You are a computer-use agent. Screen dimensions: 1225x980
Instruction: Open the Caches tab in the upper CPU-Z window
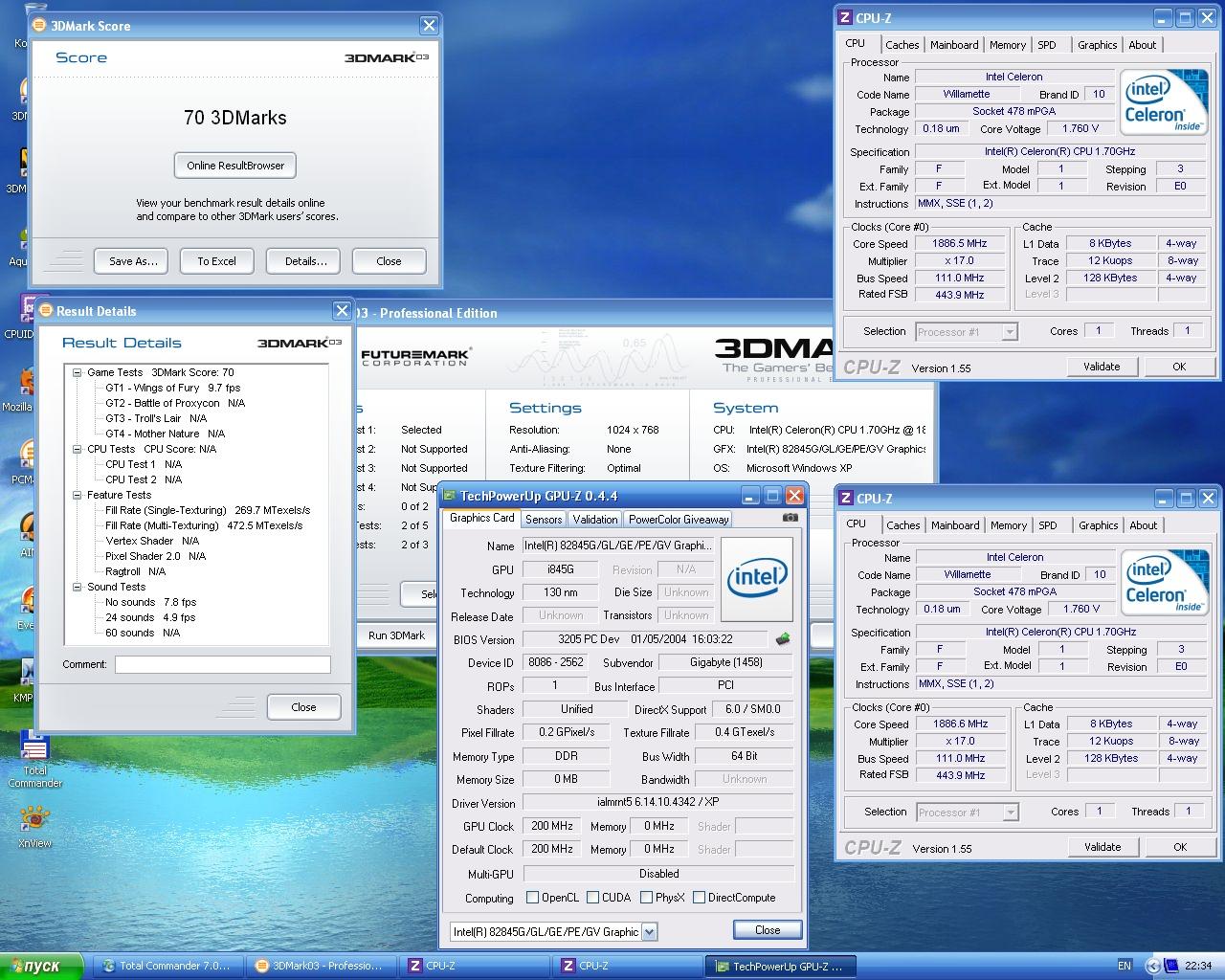pos(902,45)
